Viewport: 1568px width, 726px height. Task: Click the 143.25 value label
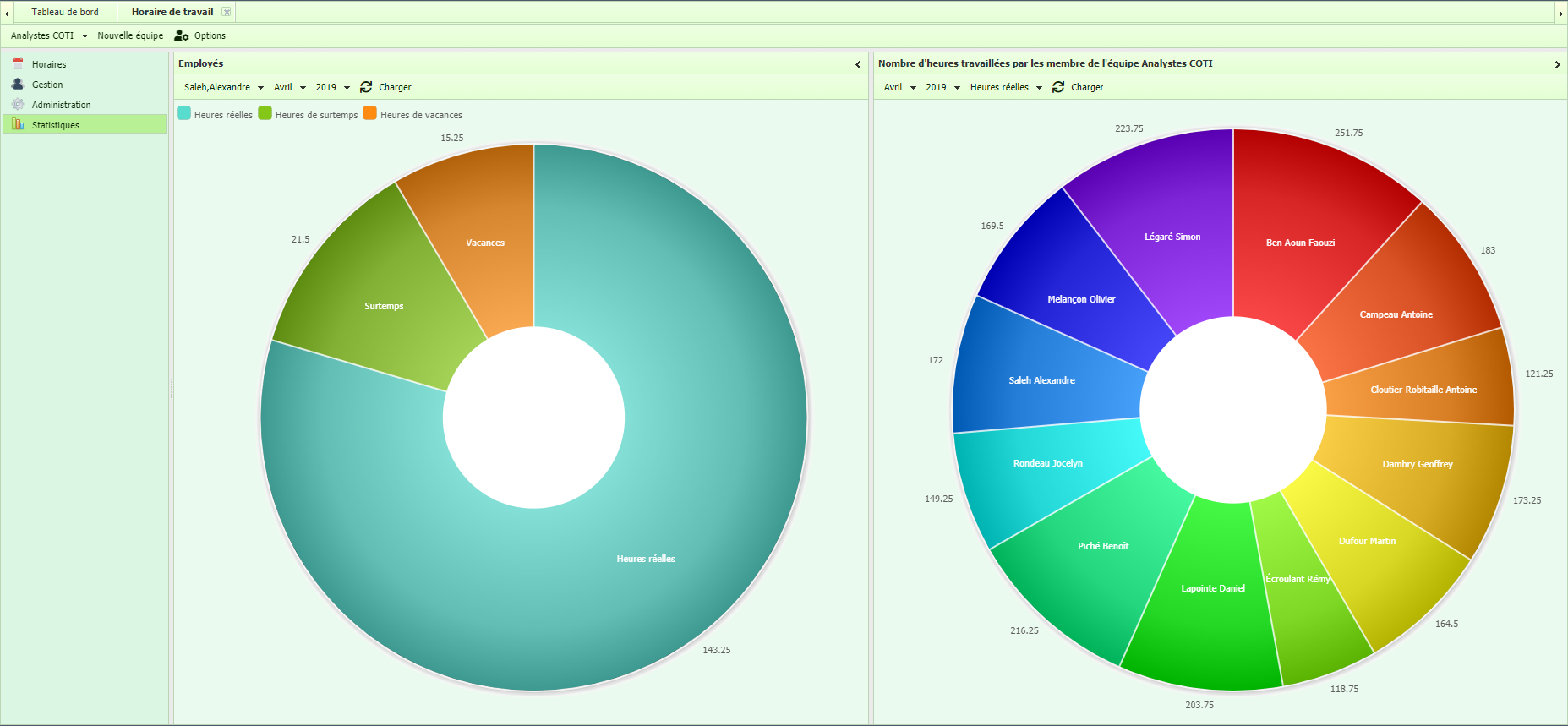tap(717, 650)
